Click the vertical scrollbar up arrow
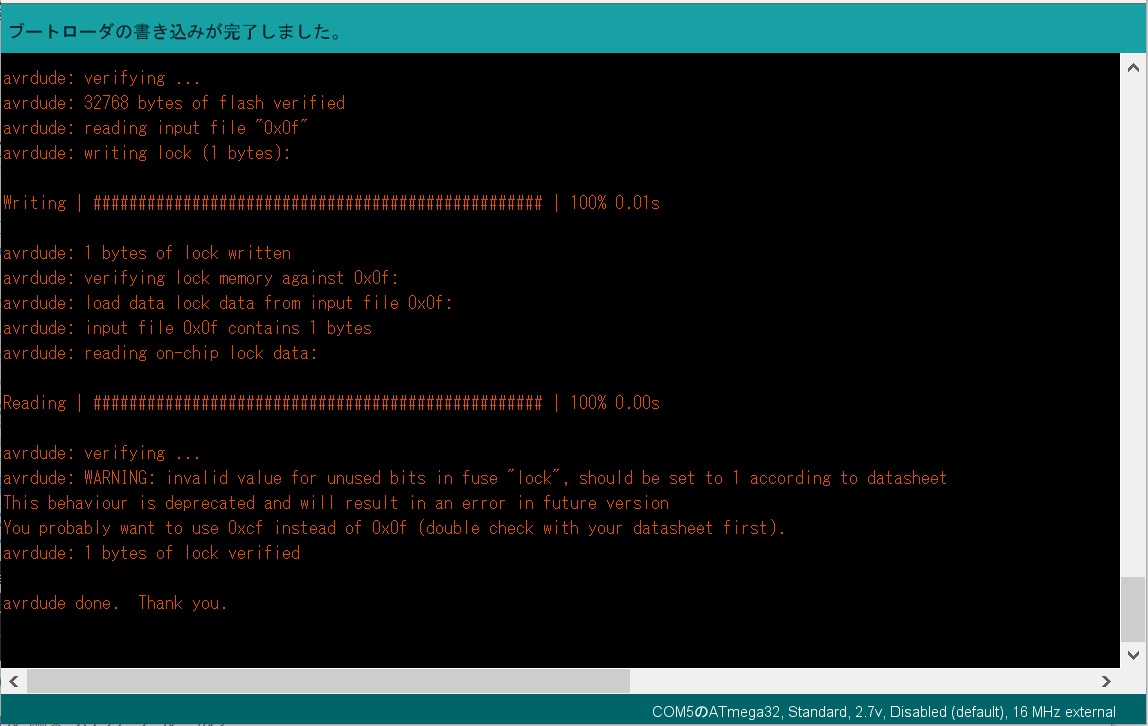Viewport: 1148px width, 726px height. click(1134, 66)
